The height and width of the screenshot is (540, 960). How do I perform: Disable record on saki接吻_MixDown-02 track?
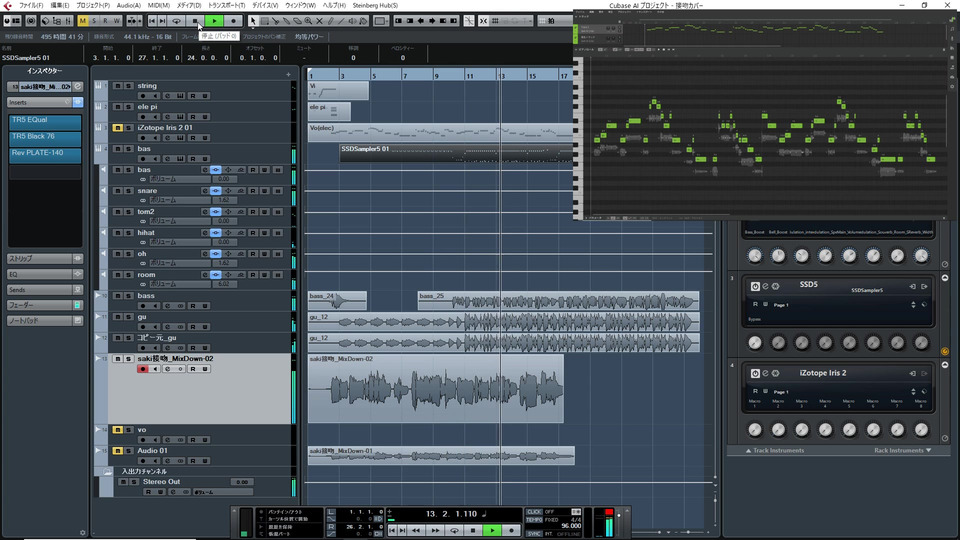click(143, 369)
